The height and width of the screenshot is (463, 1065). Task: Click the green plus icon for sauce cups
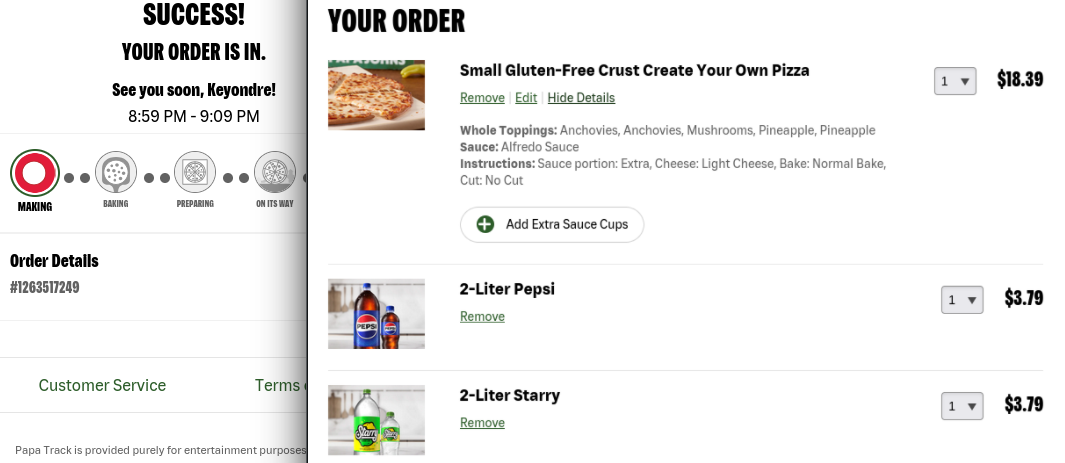[x=485, y=224]
